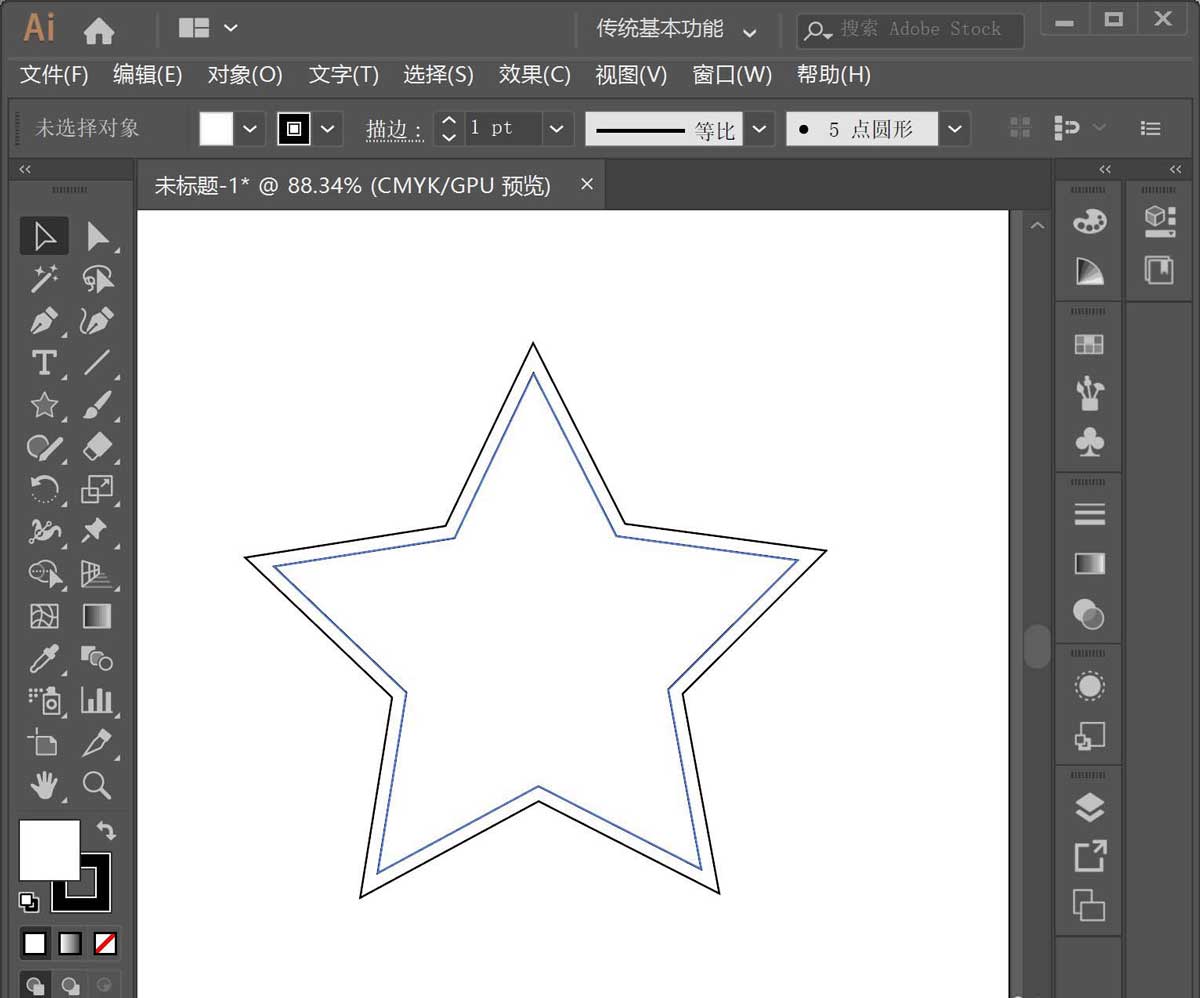
Task: Open the 文件(F) menu
Action: [54, 75]
